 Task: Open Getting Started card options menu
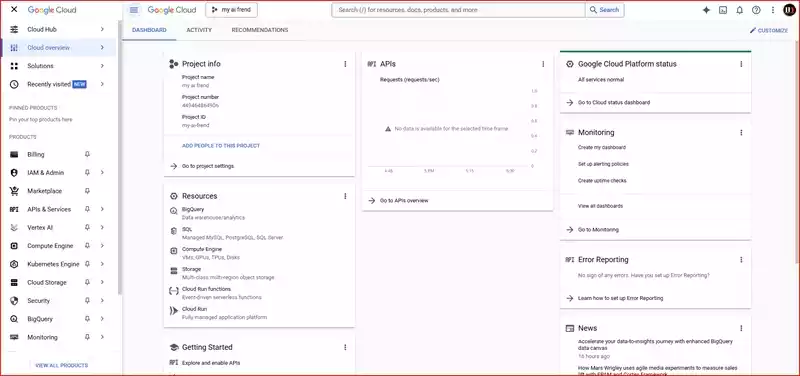[x=345, y=347]
